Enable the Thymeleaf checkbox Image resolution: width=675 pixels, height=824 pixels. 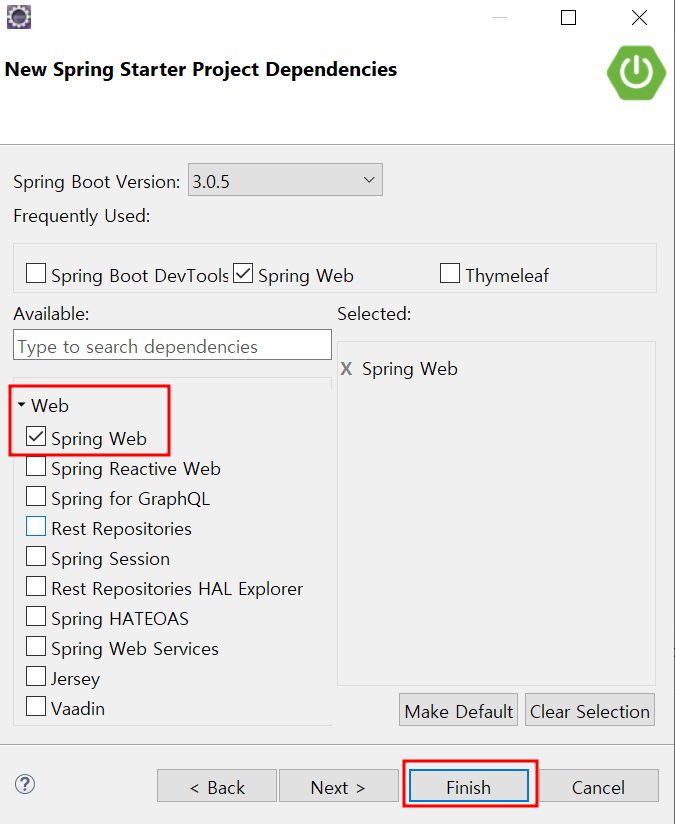pos(450,273)
